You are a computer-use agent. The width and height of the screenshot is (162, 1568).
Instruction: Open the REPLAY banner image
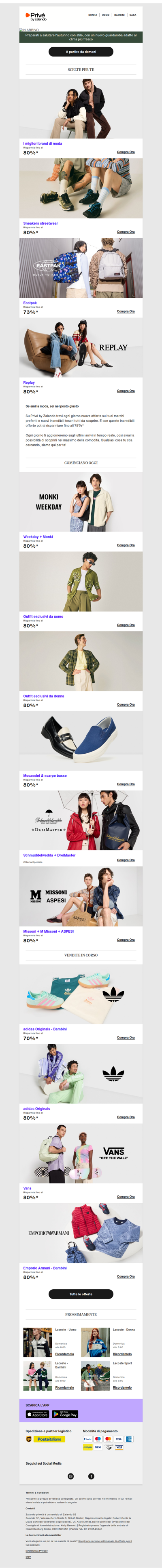(x=81, y=347)
